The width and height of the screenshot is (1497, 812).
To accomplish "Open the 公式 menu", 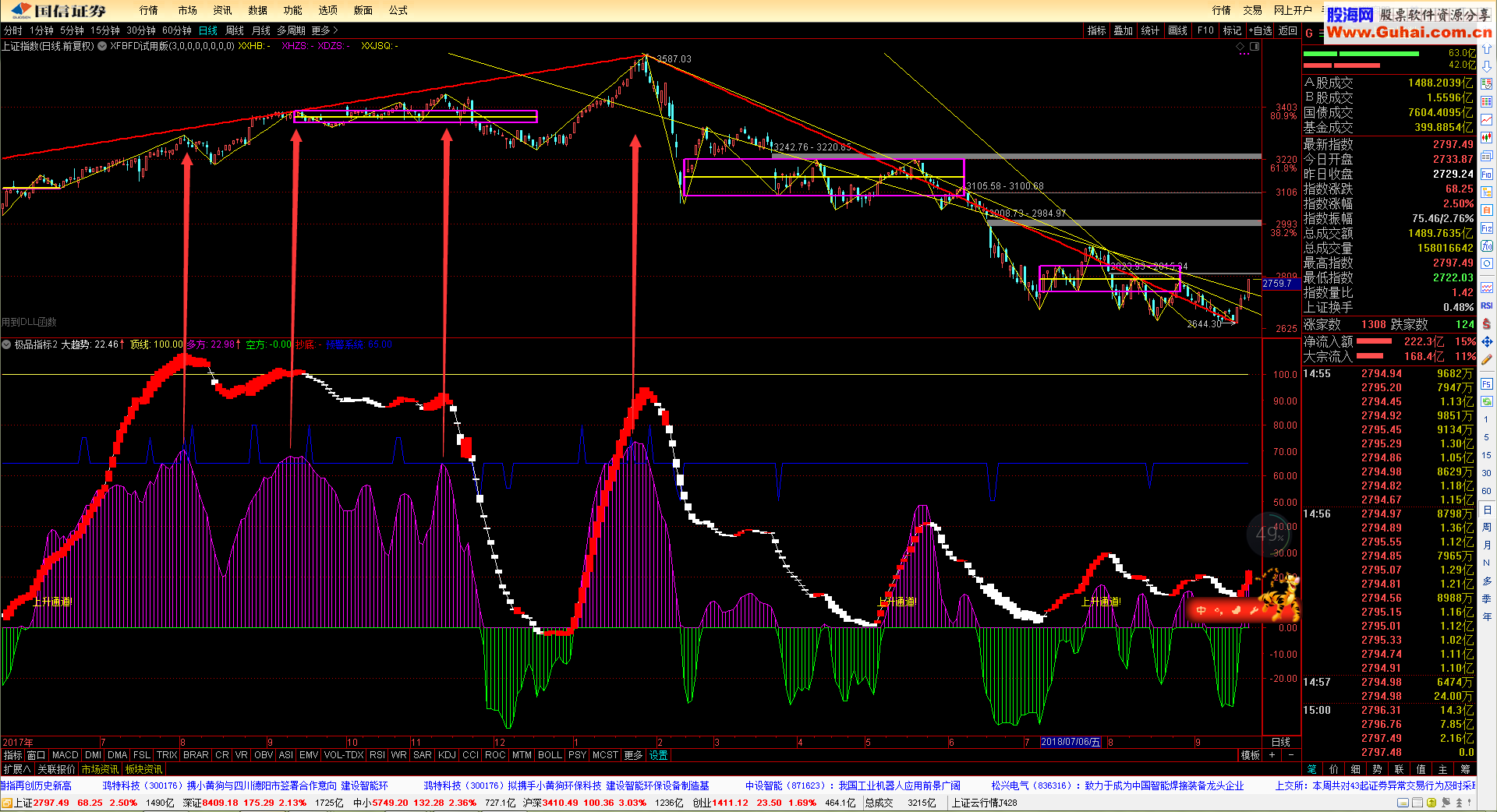I will [x=398, y=10].
